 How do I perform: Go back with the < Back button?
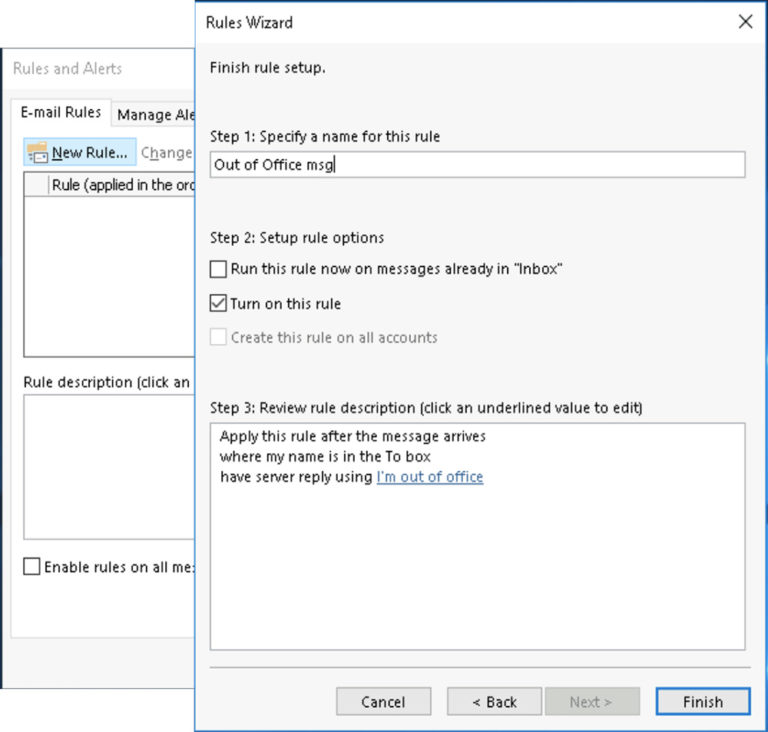coord(494,702)
